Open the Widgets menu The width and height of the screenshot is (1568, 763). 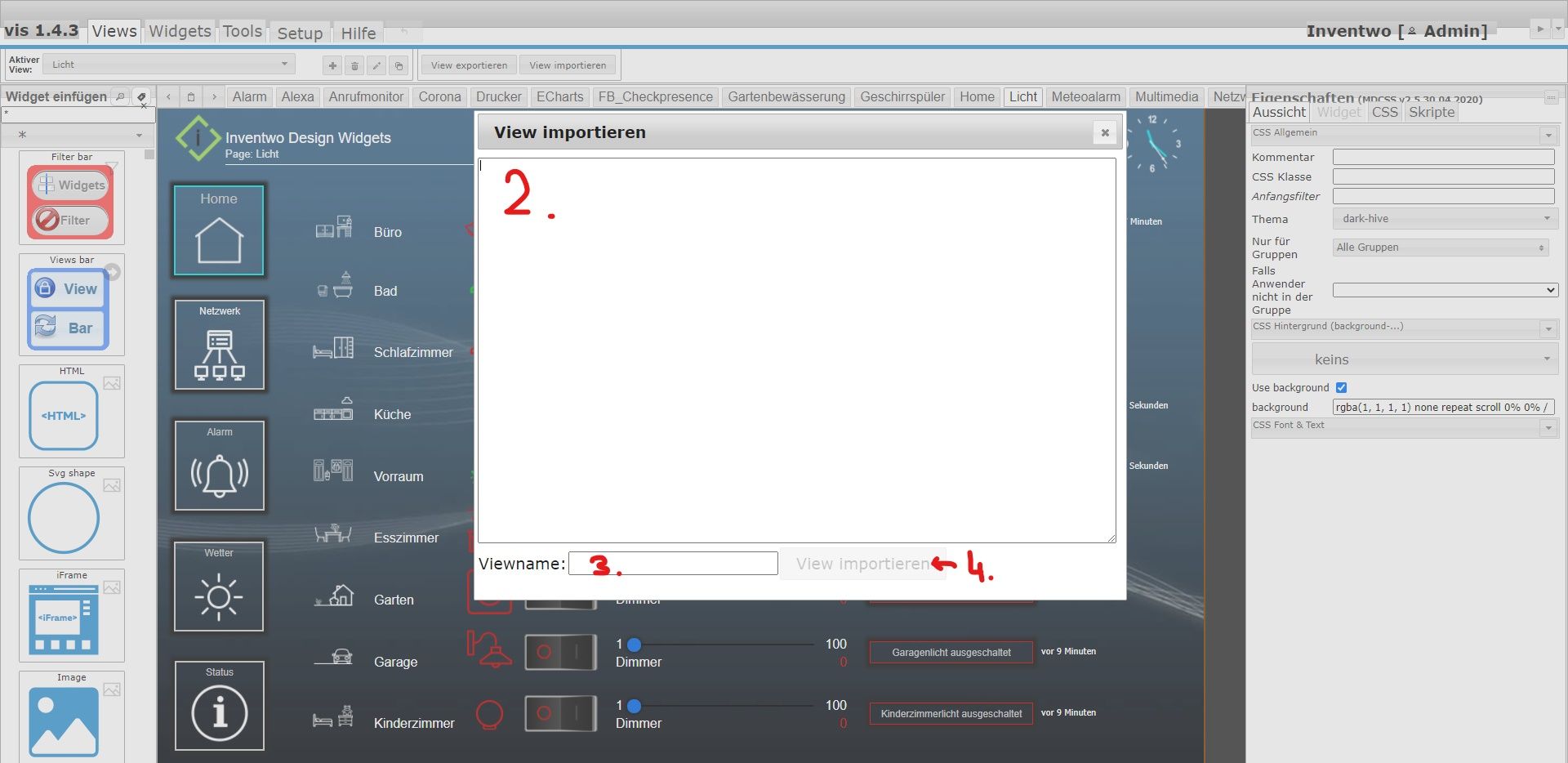pyautogui.click(x=180, y=31)
